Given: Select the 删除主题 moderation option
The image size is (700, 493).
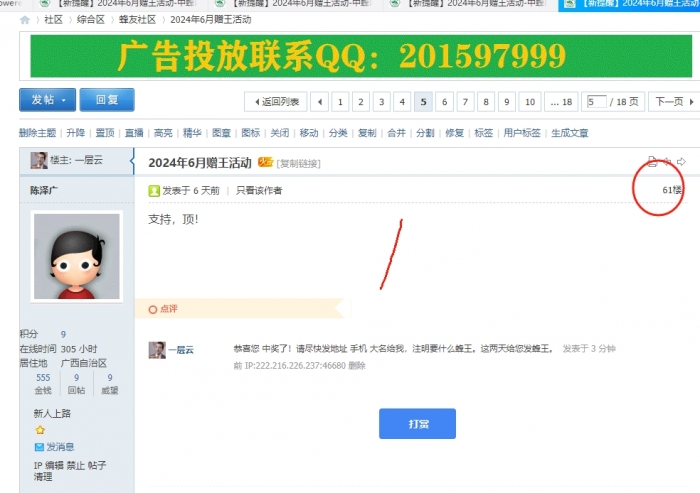Looking at the screenshot, I should 38,132.
